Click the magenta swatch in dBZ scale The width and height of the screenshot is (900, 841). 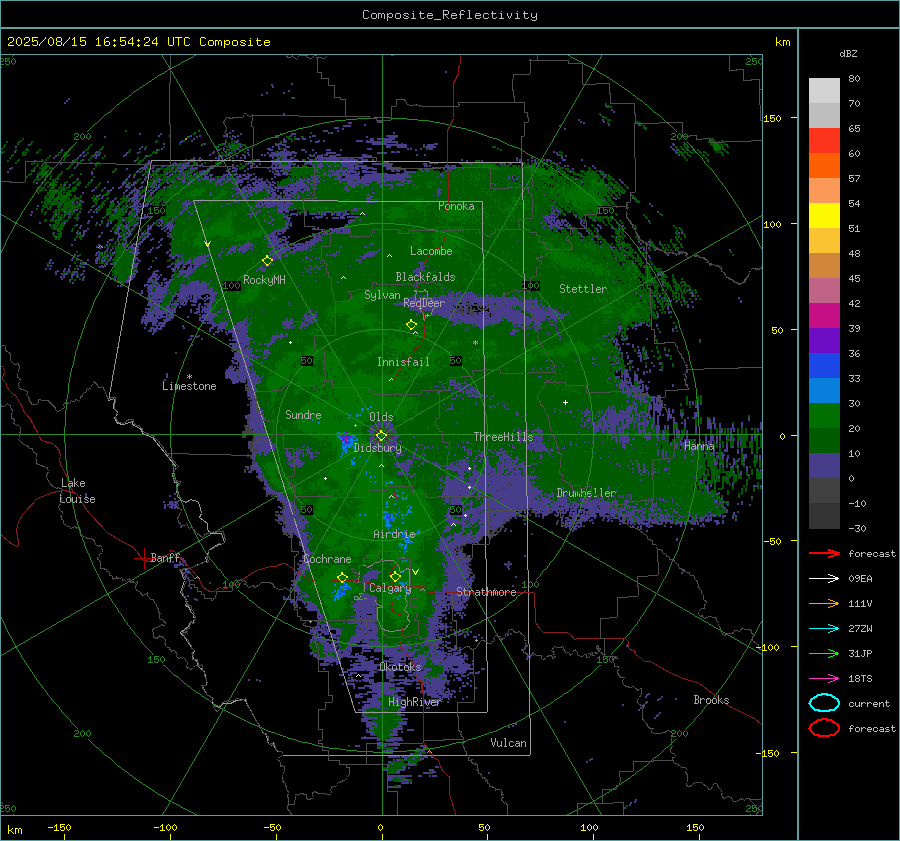824,316
